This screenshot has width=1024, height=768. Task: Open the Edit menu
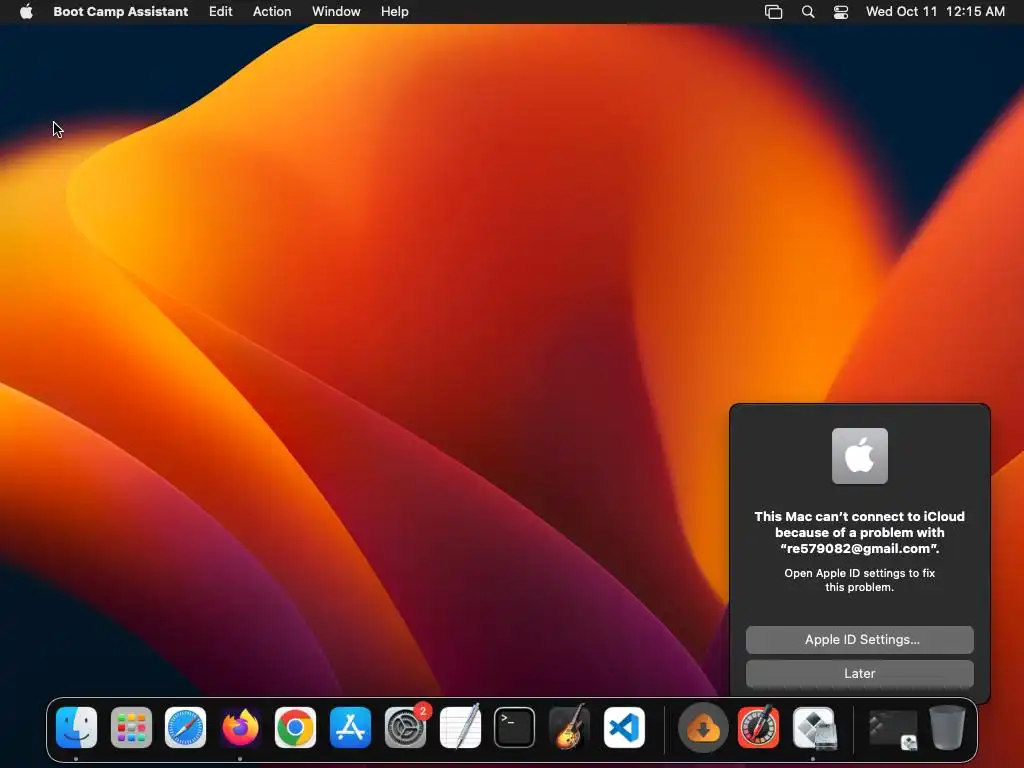[x=220, y=12]
